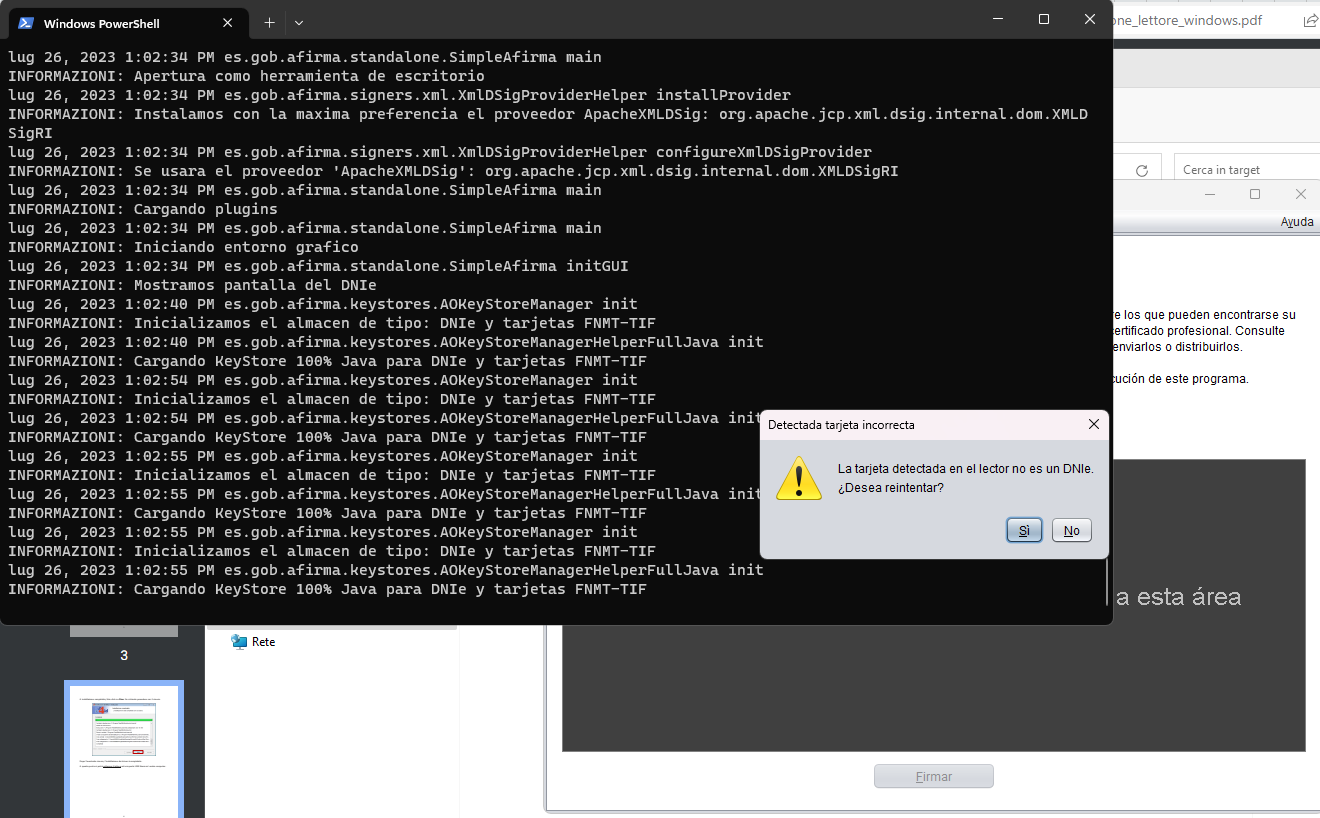Click the share icon beside one_lettore_windows.pdf
1320x818 pixels.
[1310, 20]
